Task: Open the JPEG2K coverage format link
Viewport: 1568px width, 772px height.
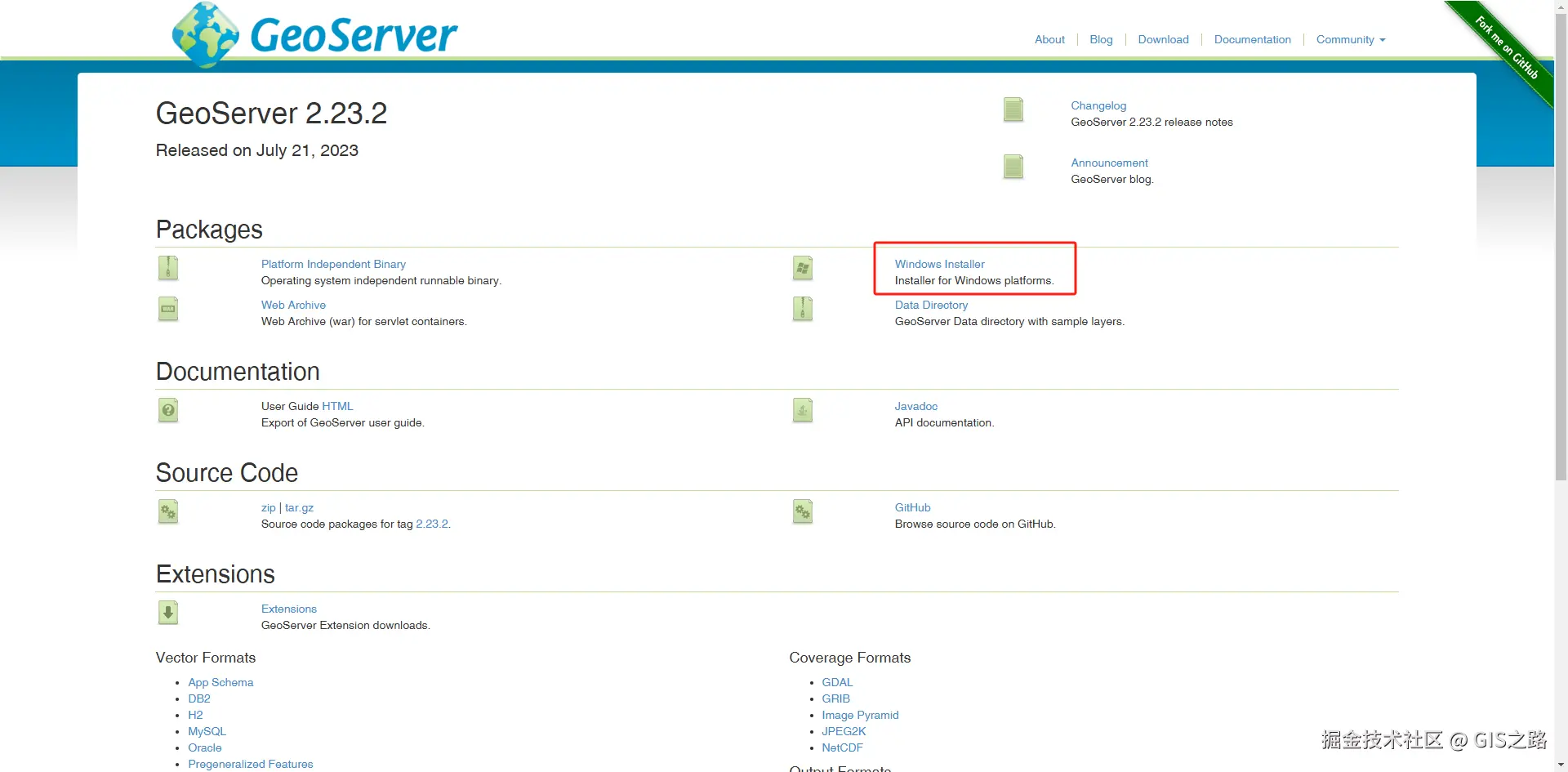Action: [x=844, y=731]
